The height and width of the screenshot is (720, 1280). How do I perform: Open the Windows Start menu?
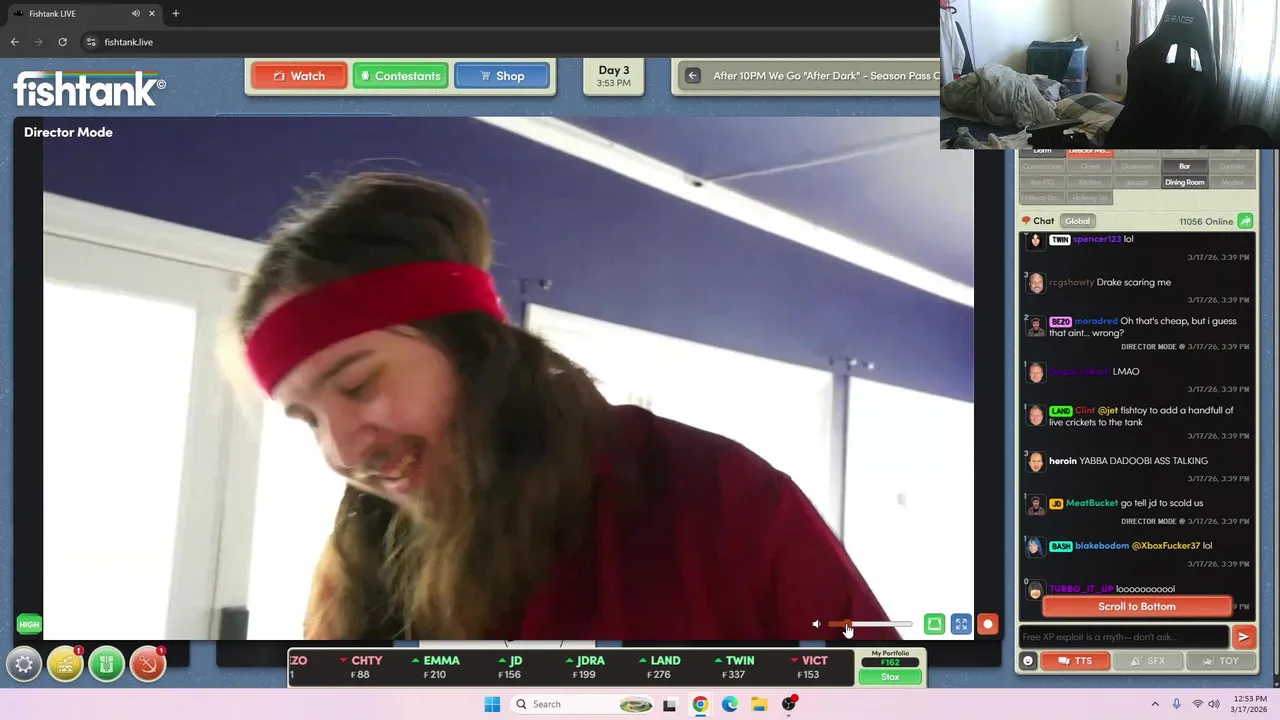tap(492, 704)
